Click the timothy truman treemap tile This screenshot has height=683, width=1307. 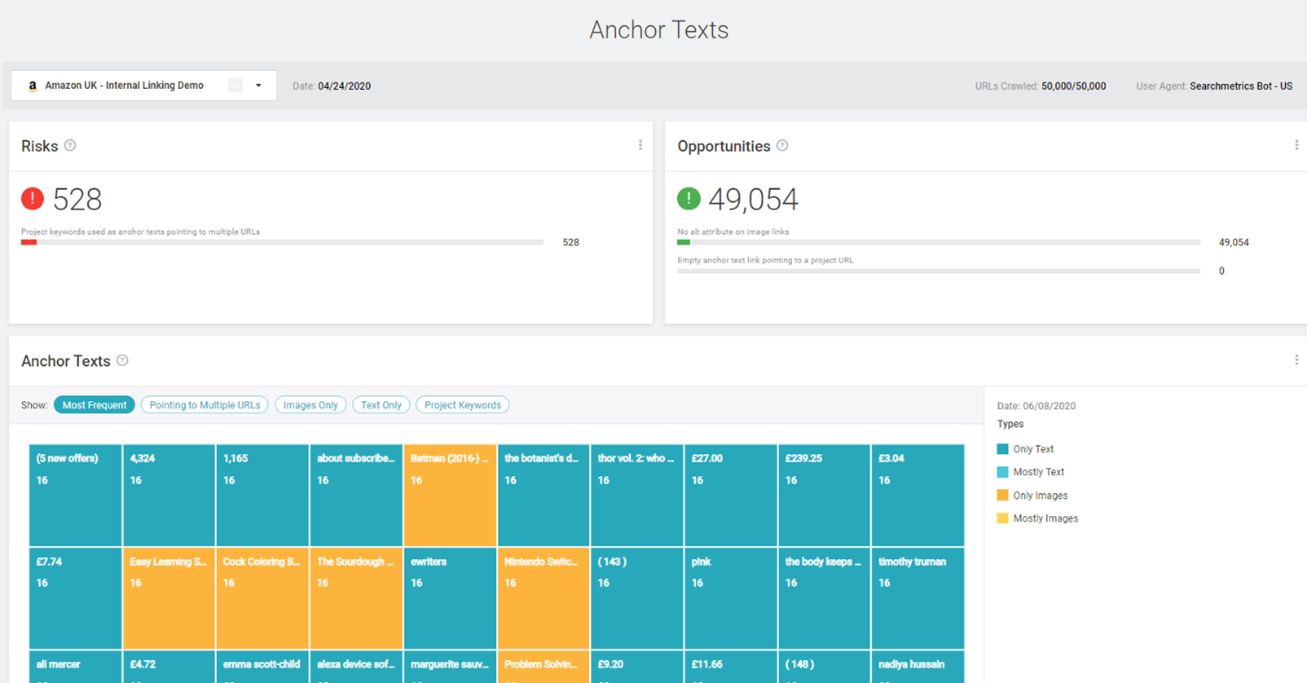pos(918,598)
